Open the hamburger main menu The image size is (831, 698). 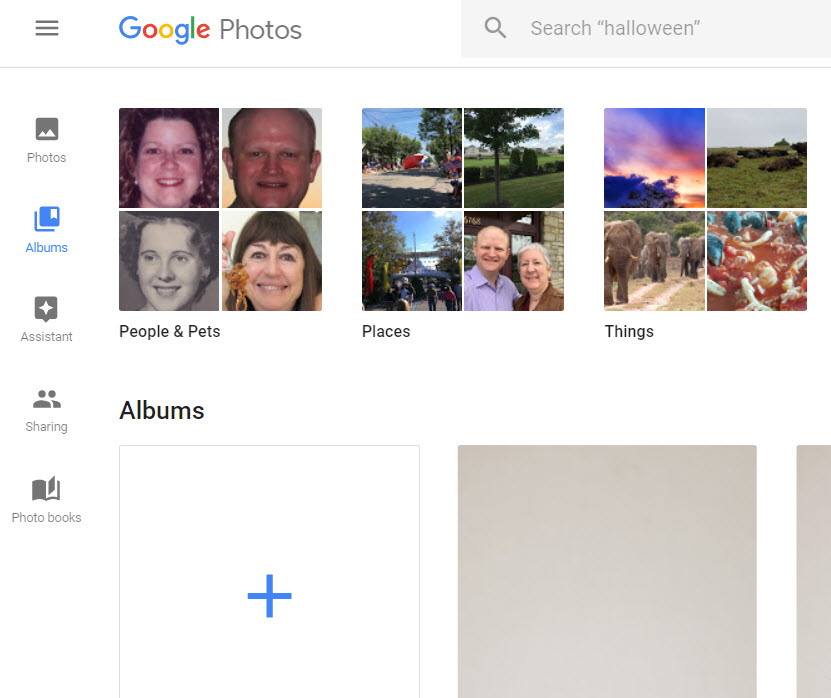47,28
